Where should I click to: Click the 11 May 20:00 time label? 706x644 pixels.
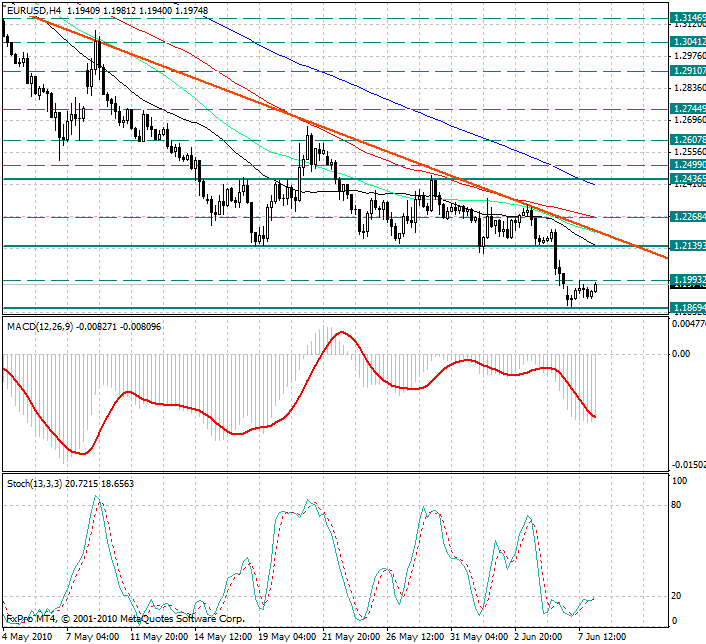coord(159,637)
